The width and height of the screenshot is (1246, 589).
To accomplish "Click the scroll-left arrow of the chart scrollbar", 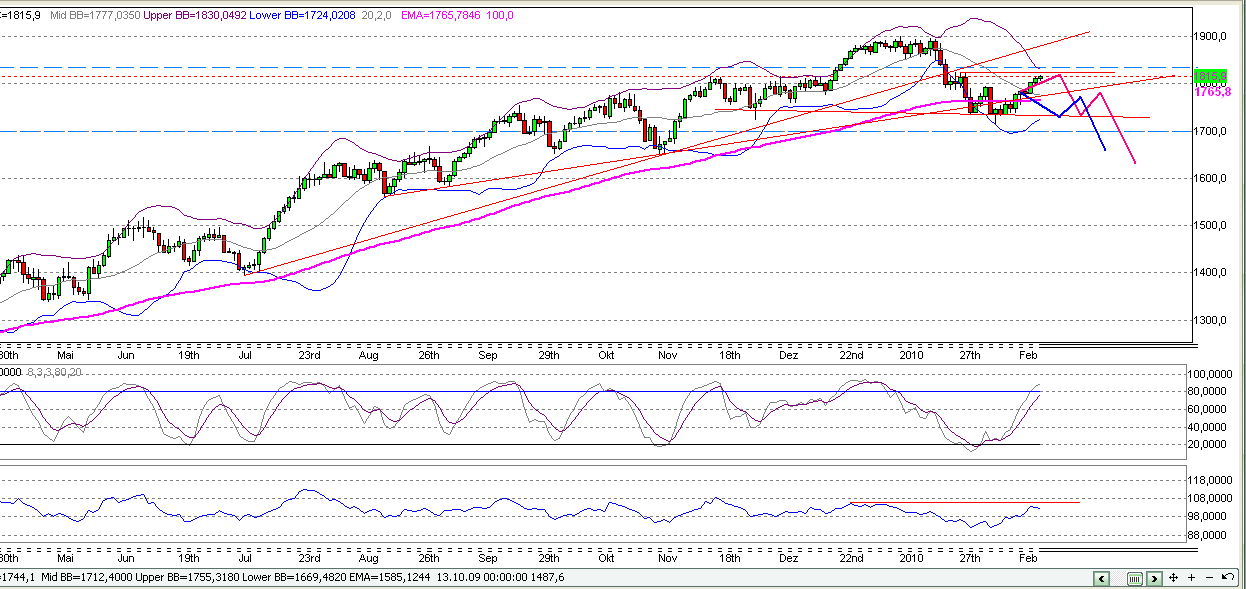I will coord(1101,578).
